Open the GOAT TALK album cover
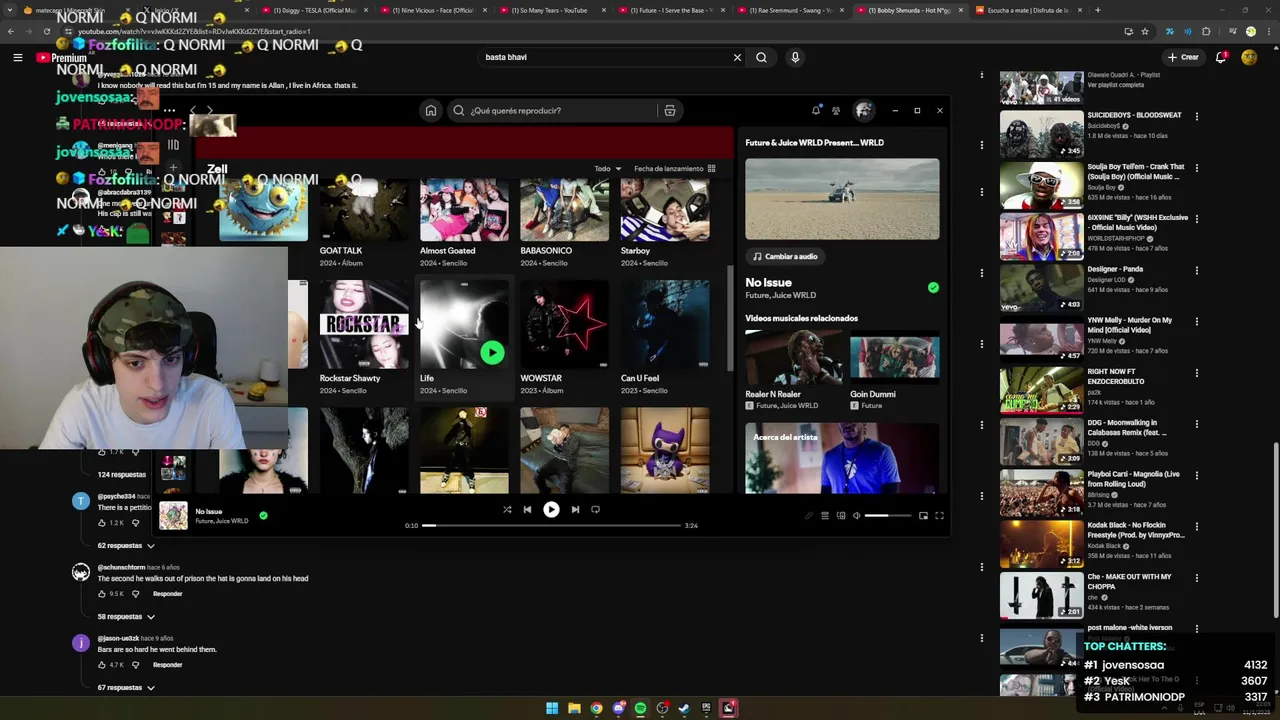 pyautogui.click(x=364, y=211)
